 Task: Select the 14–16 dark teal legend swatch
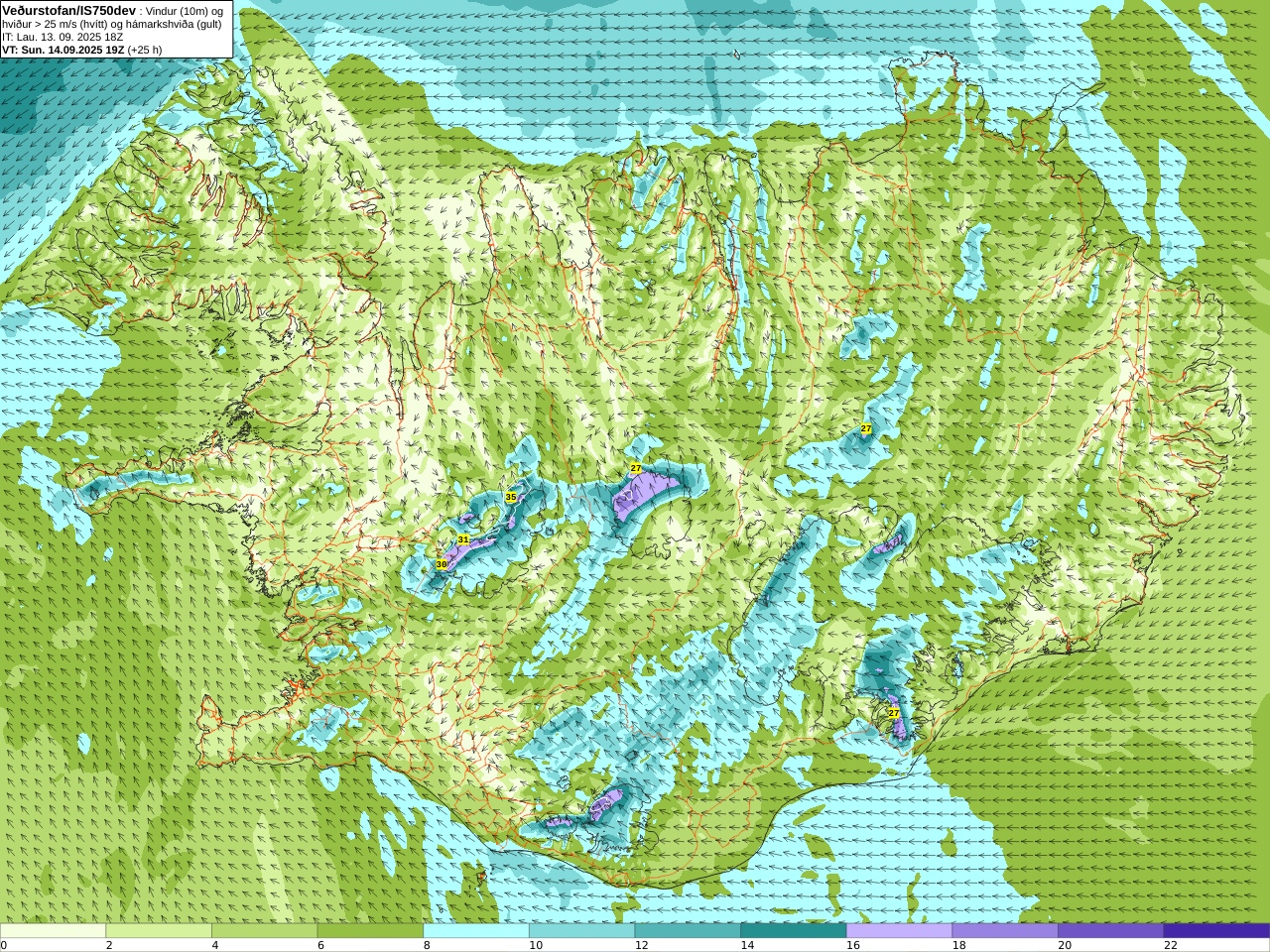point(794,931)
